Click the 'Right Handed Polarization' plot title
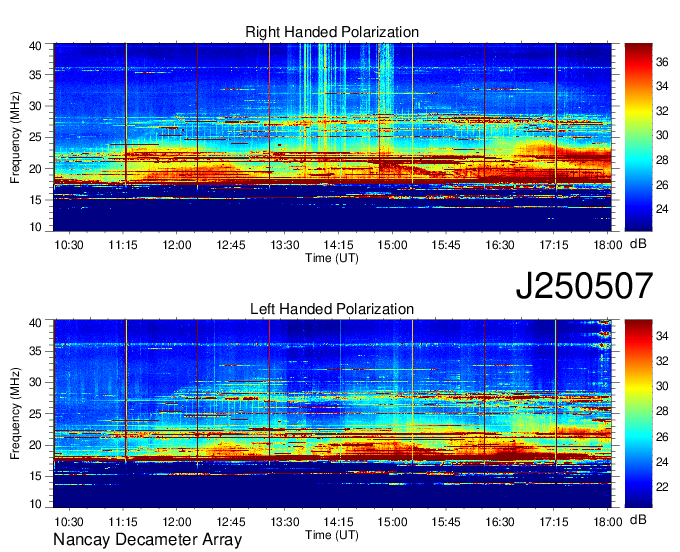The width and height of the screenshot is (680, 552). tap(332, 32)
